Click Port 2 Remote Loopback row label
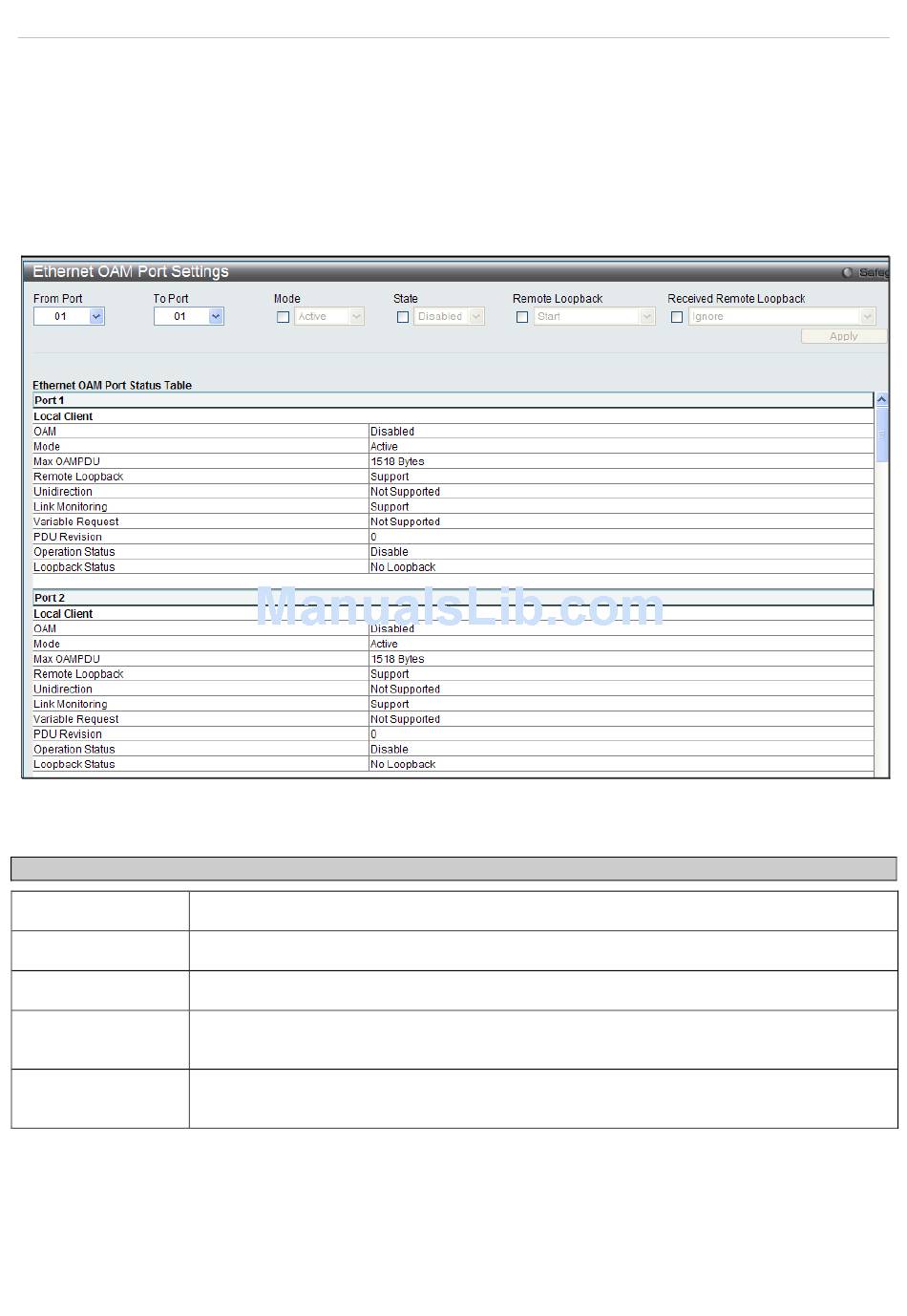Viewport: 907px width, 1316px height. tap(78, 674)
